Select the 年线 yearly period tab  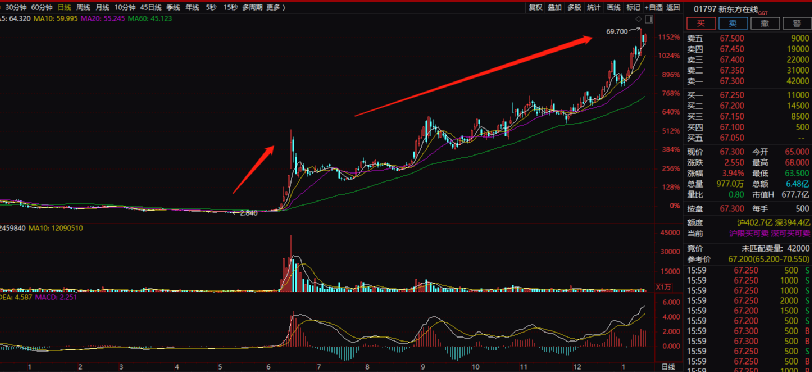[x=192, y=7]
